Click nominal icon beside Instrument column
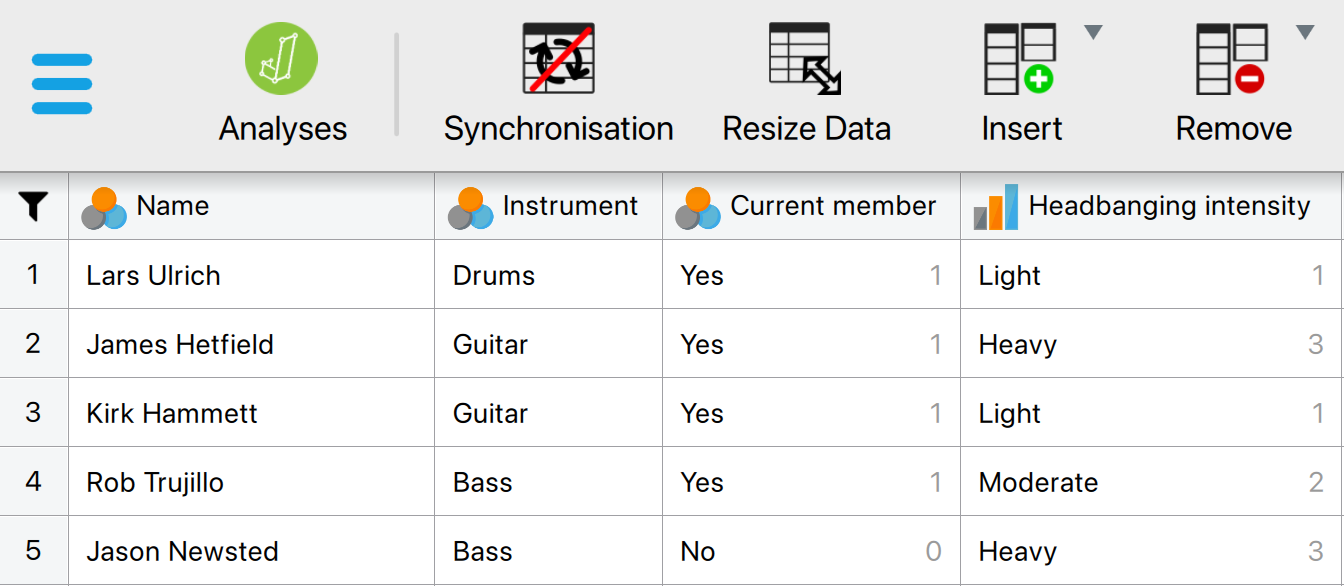1344x586 pixels. pyautogui.click(x=470, y=208)
